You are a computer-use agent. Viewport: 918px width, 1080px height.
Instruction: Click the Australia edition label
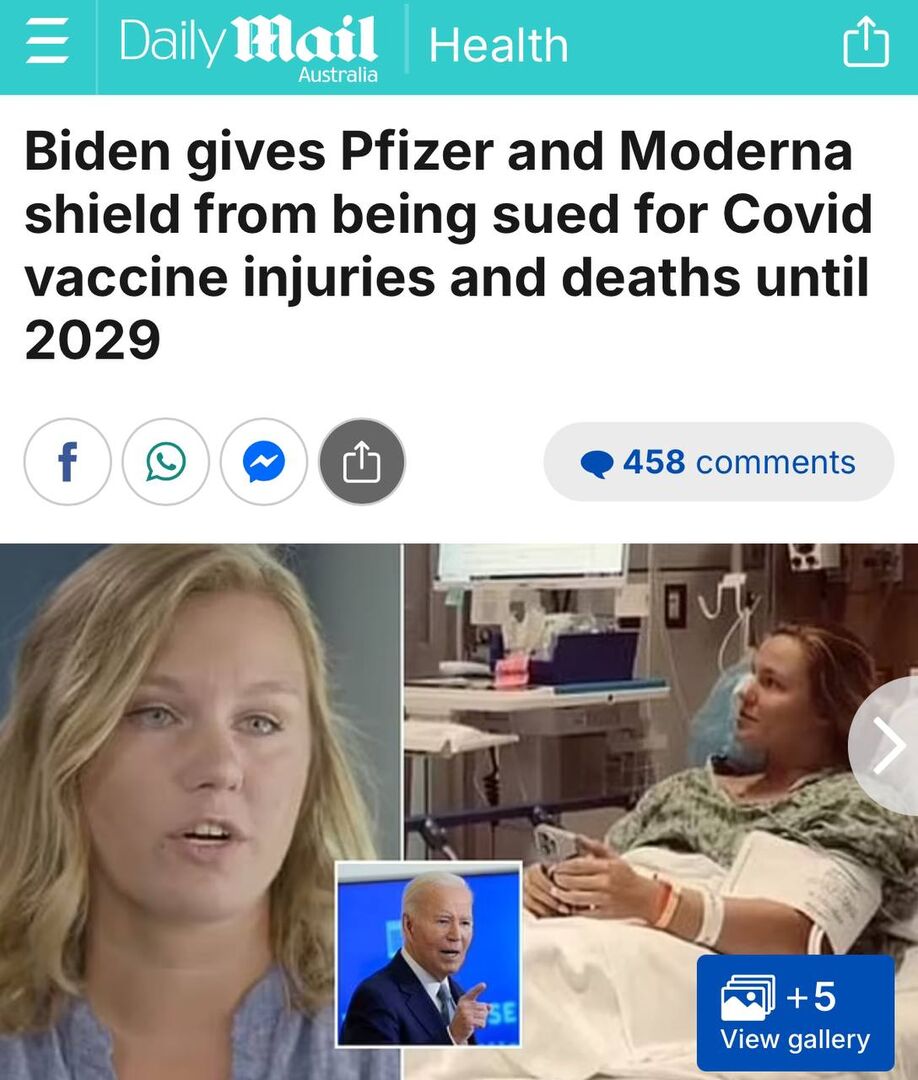337,74
